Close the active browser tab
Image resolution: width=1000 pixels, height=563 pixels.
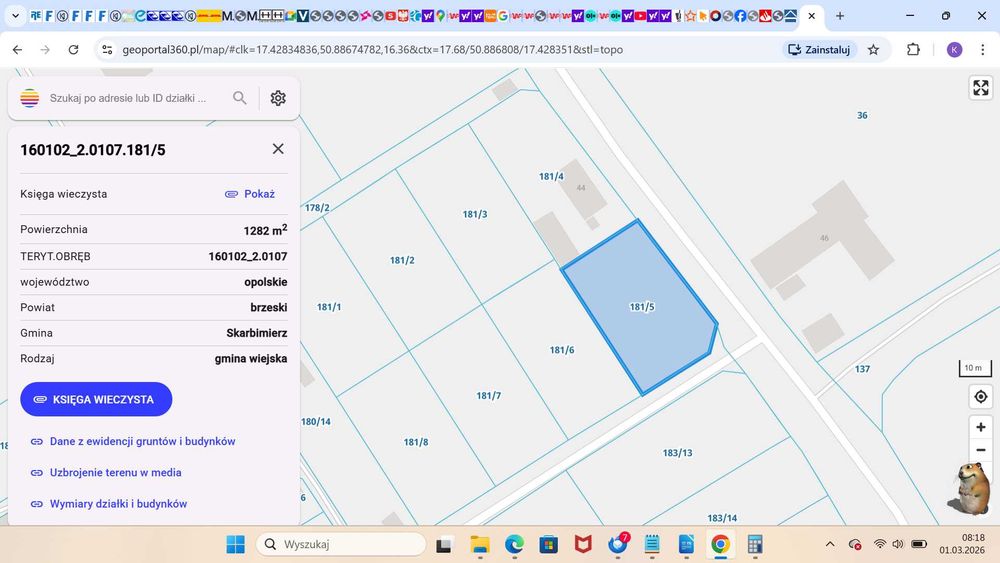tap(811, 16)
